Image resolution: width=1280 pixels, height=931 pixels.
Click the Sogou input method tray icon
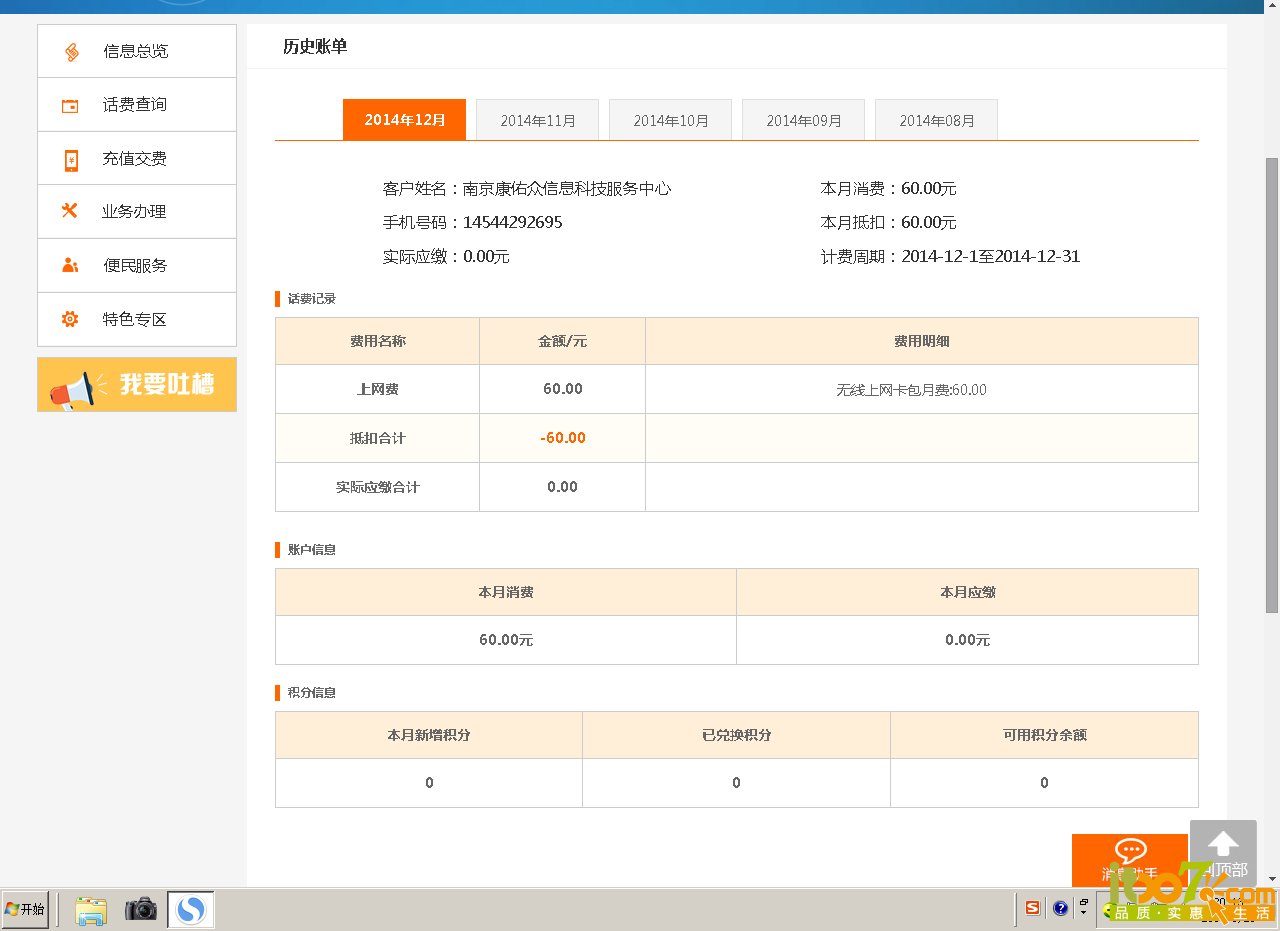pyautogui.click(x=1032, y=908)
